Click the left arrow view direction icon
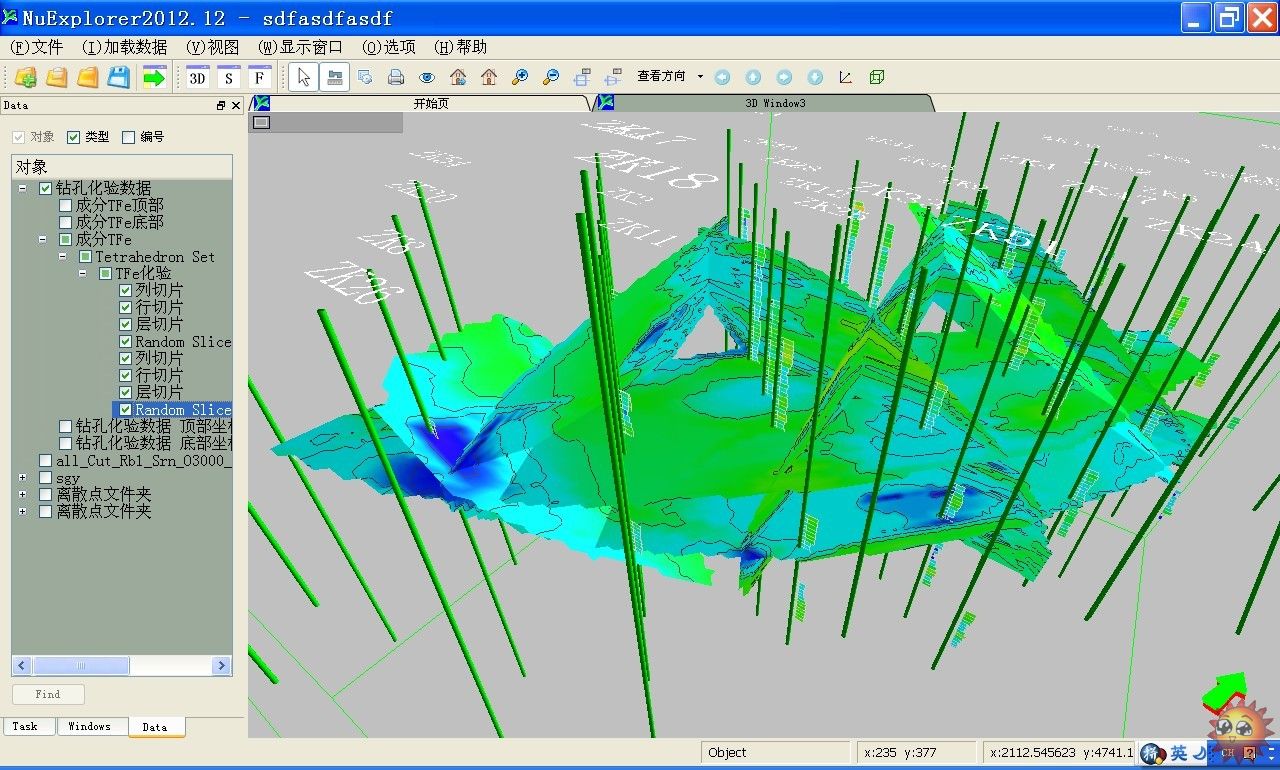This screenshot has width=1280, height=770. coord(722,77)
